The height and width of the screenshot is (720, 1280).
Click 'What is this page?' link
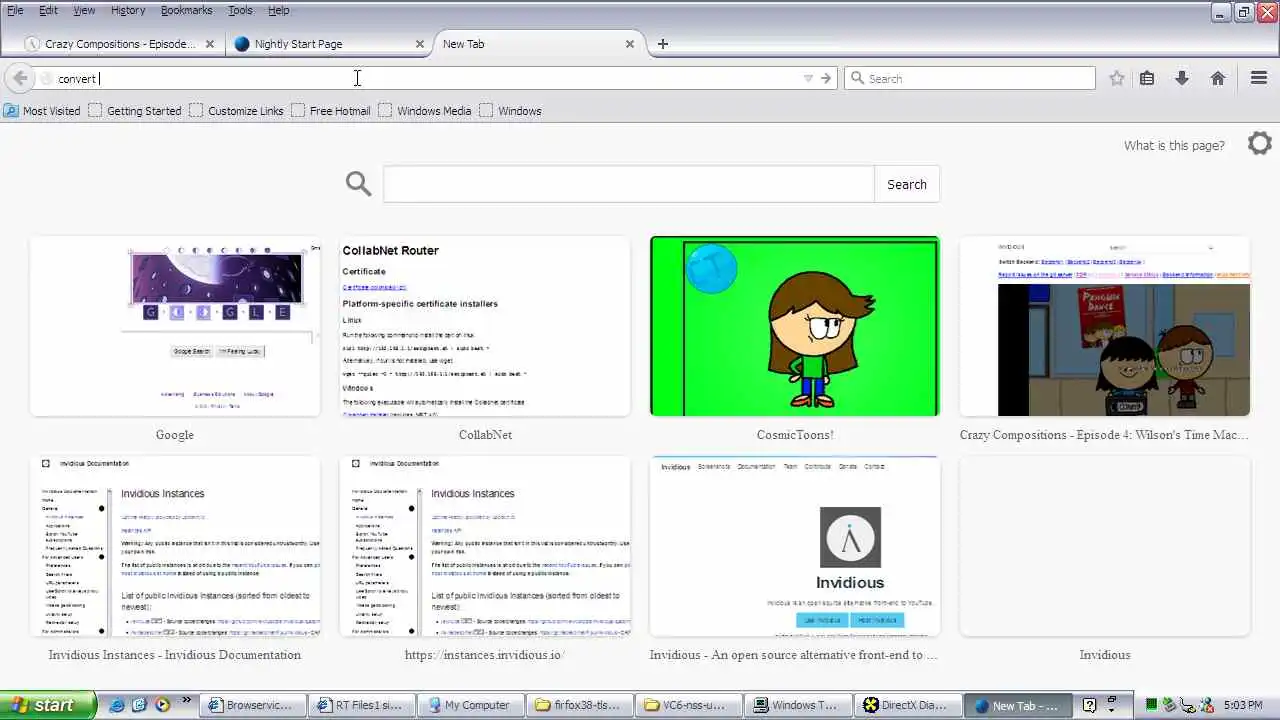[x=1174, y=145]
